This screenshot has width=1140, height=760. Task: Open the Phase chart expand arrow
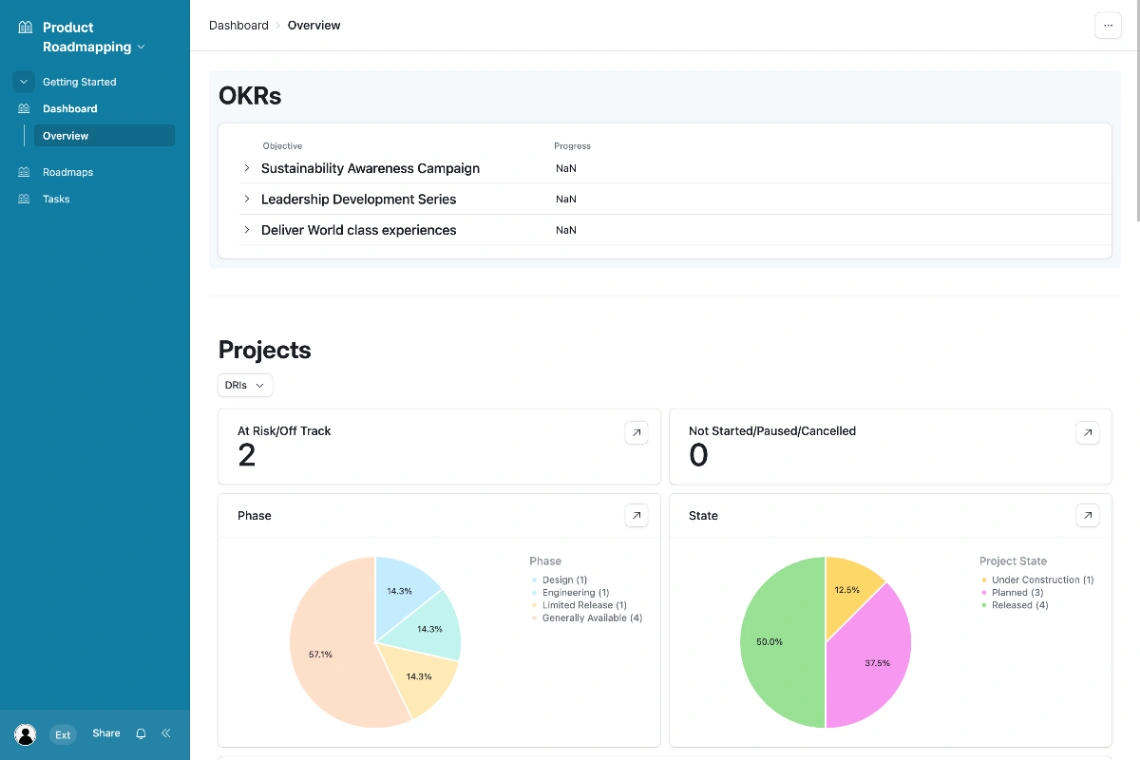(636, 515)
